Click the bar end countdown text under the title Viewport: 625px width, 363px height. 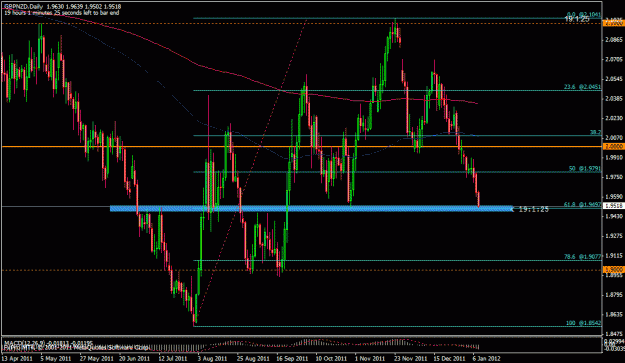tap(62, 13)
